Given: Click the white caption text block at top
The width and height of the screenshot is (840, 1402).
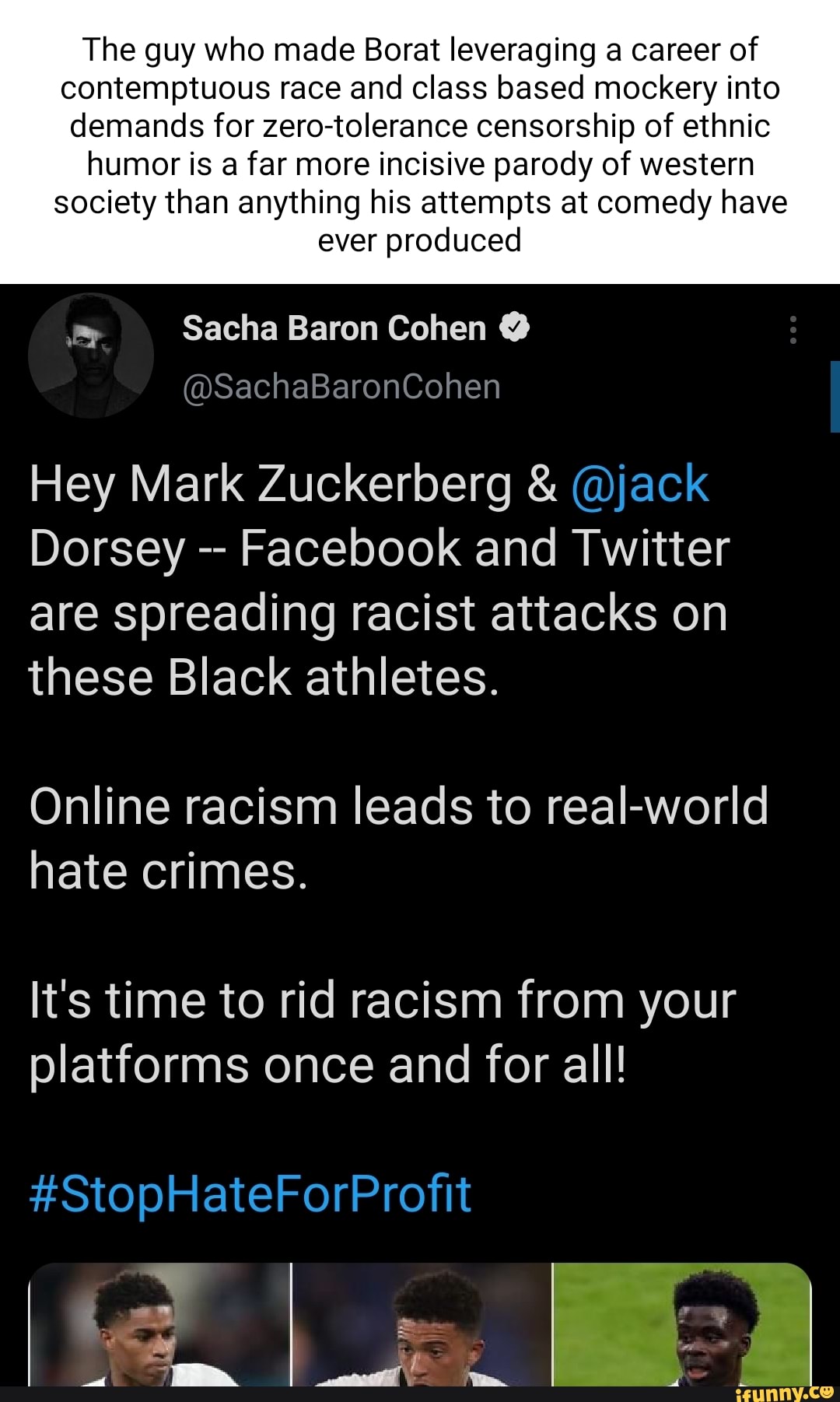Looking at the screenshot, I should (x=420, y=145).
